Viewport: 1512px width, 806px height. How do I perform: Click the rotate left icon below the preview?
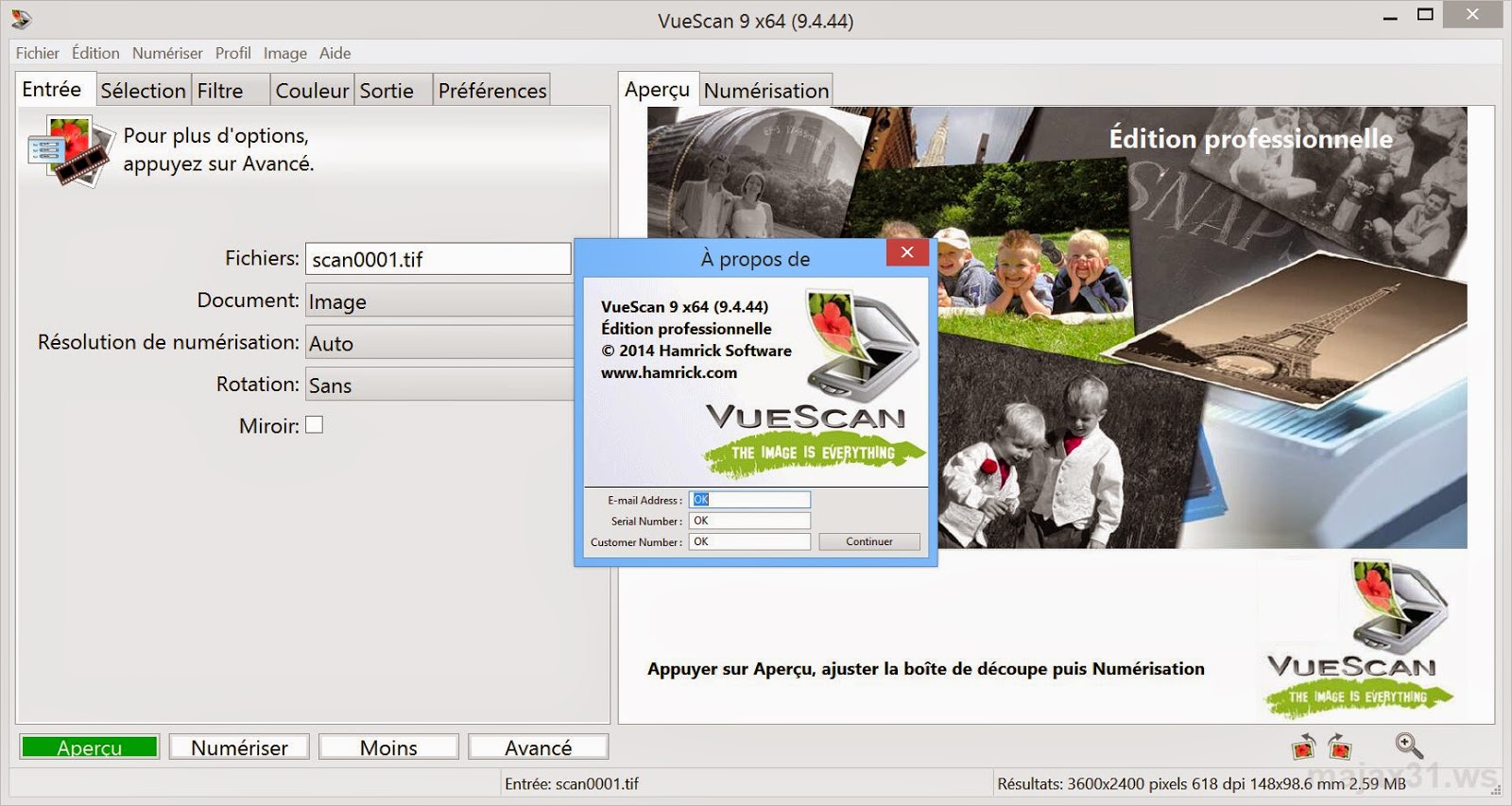tap(1304, 746)
